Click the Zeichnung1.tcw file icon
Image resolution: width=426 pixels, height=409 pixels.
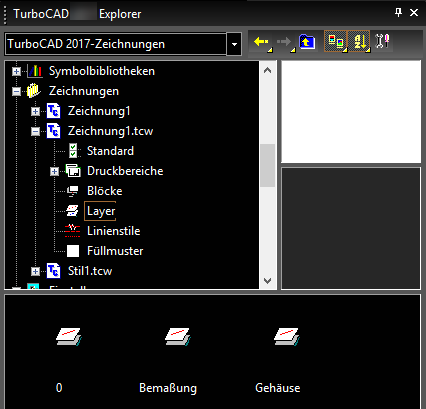[53, 131]
